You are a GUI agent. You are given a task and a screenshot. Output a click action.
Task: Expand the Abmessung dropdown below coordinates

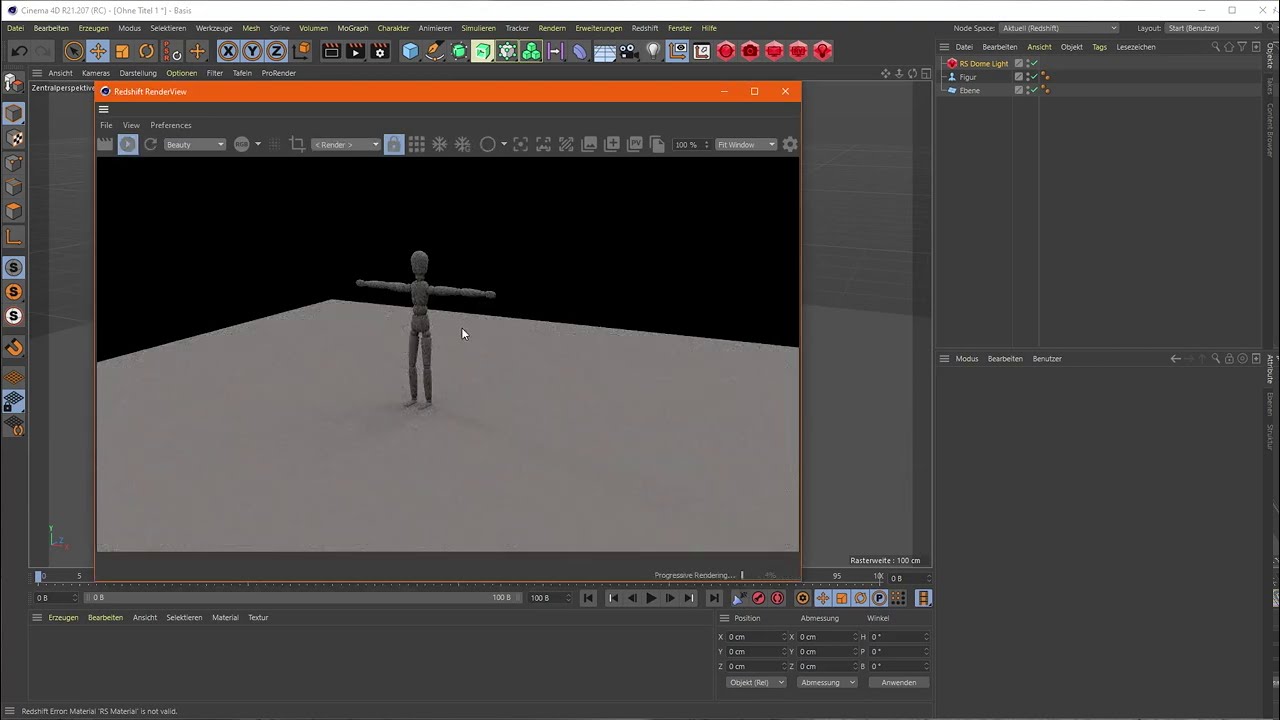click(828, 683)
